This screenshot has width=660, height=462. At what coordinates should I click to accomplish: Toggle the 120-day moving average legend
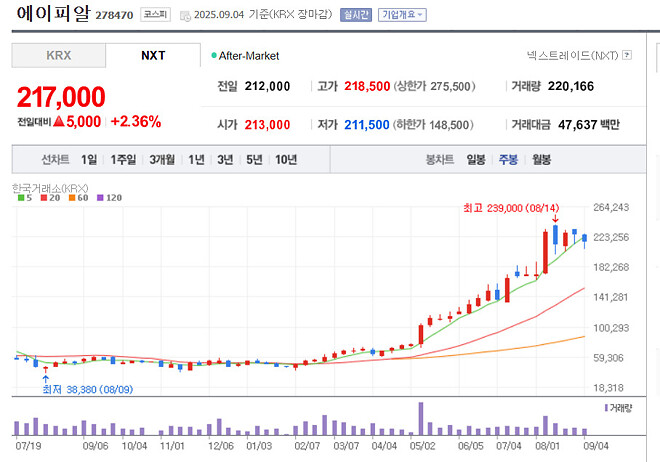click(110, 198)
